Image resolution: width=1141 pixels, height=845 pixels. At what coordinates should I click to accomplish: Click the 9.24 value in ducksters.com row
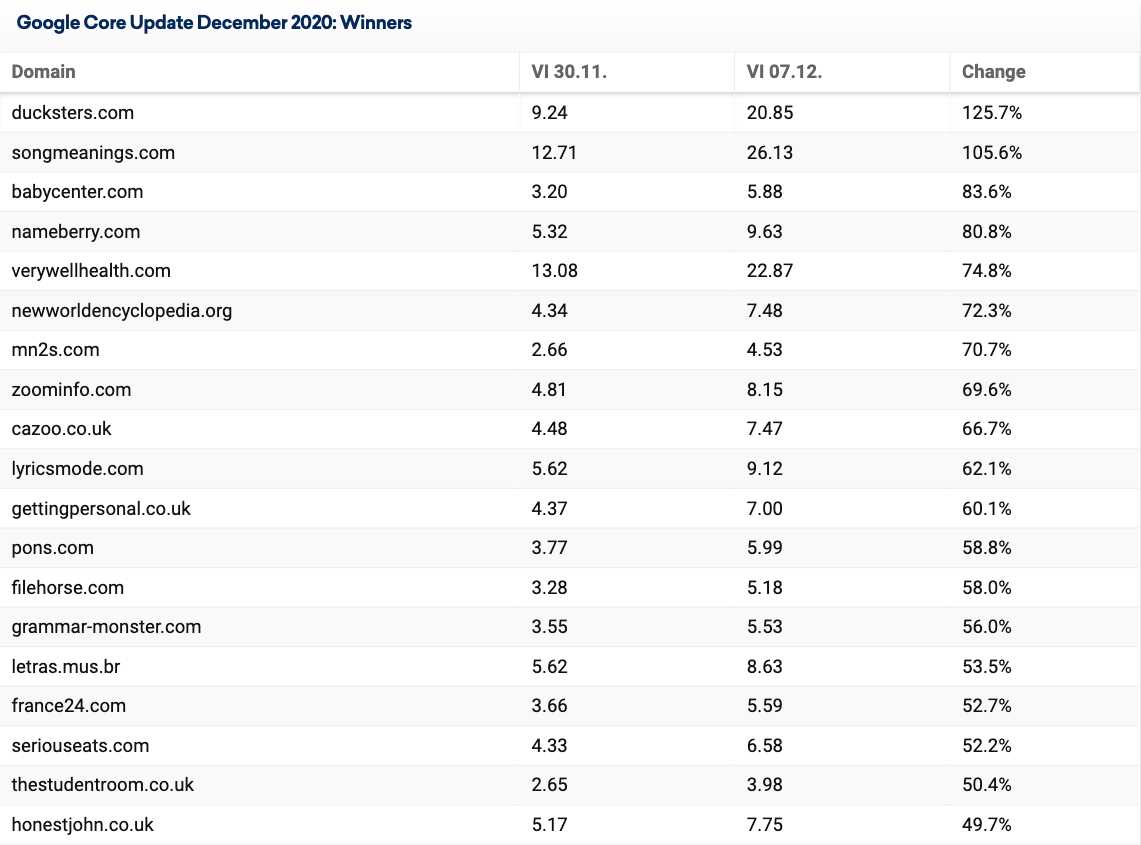click(549, 113)
